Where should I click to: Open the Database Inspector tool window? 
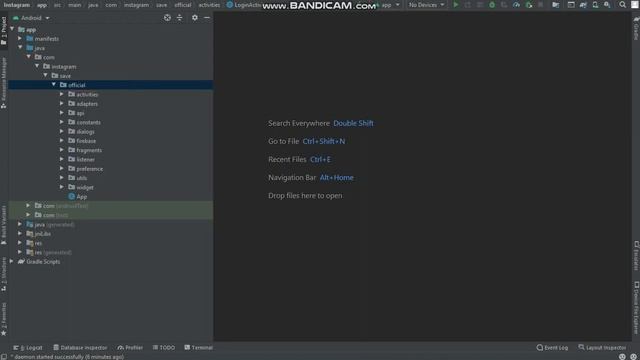80,348
